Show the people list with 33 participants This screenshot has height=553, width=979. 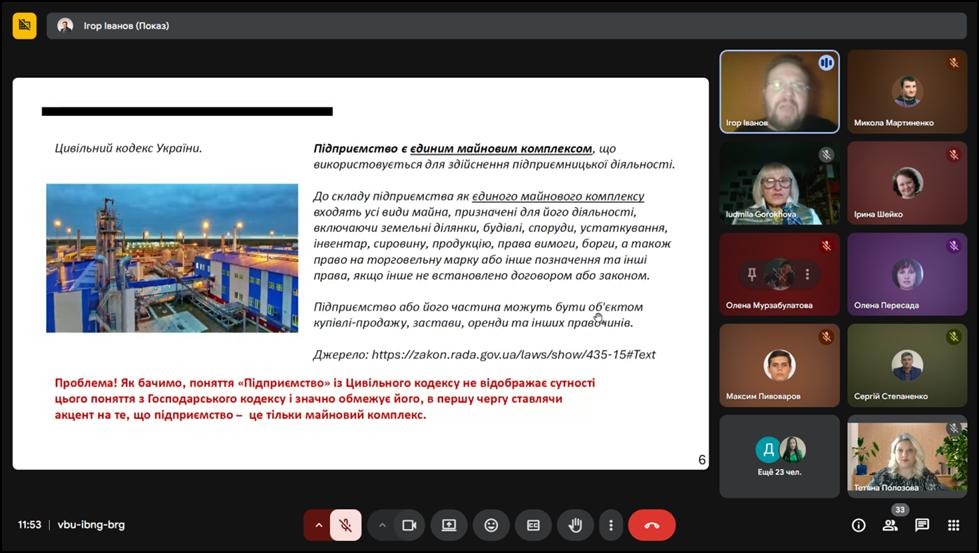coord(890,525)
